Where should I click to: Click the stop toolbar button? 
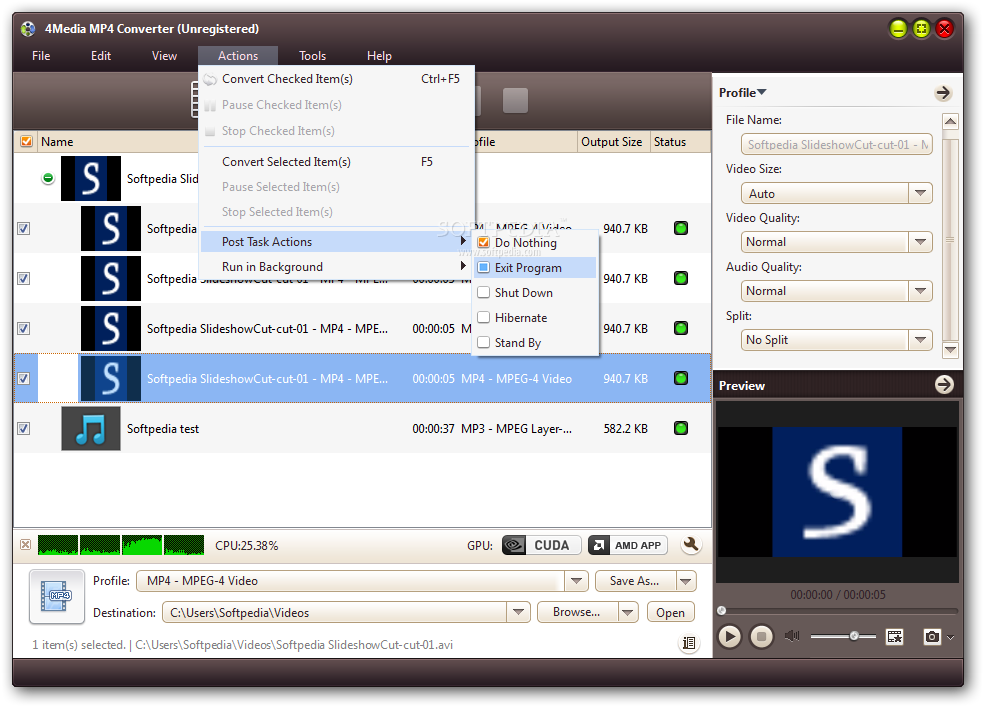tap(515, 100)
